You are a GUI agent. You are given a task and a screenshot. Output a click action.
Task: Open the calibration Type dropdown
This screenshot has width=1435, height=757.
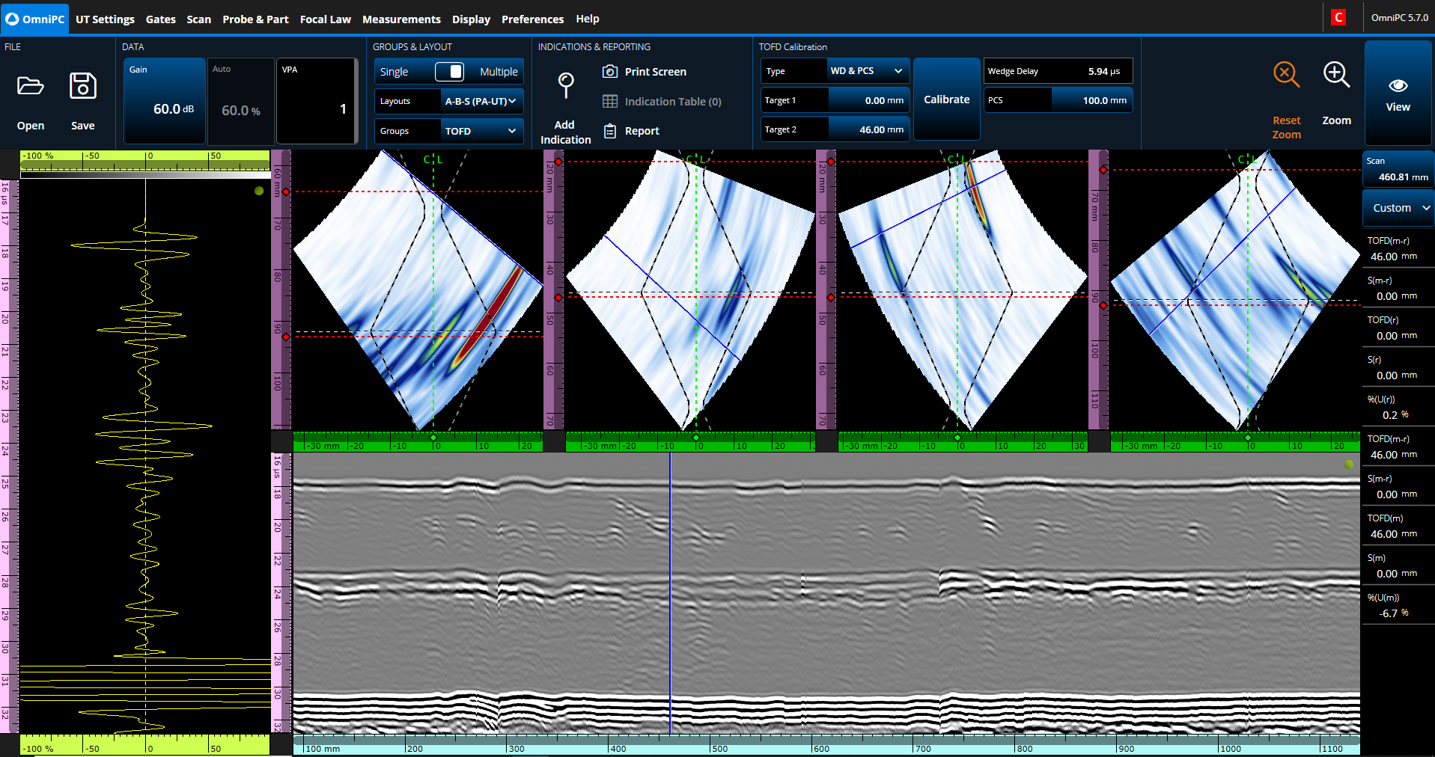(x=865, y=71)
